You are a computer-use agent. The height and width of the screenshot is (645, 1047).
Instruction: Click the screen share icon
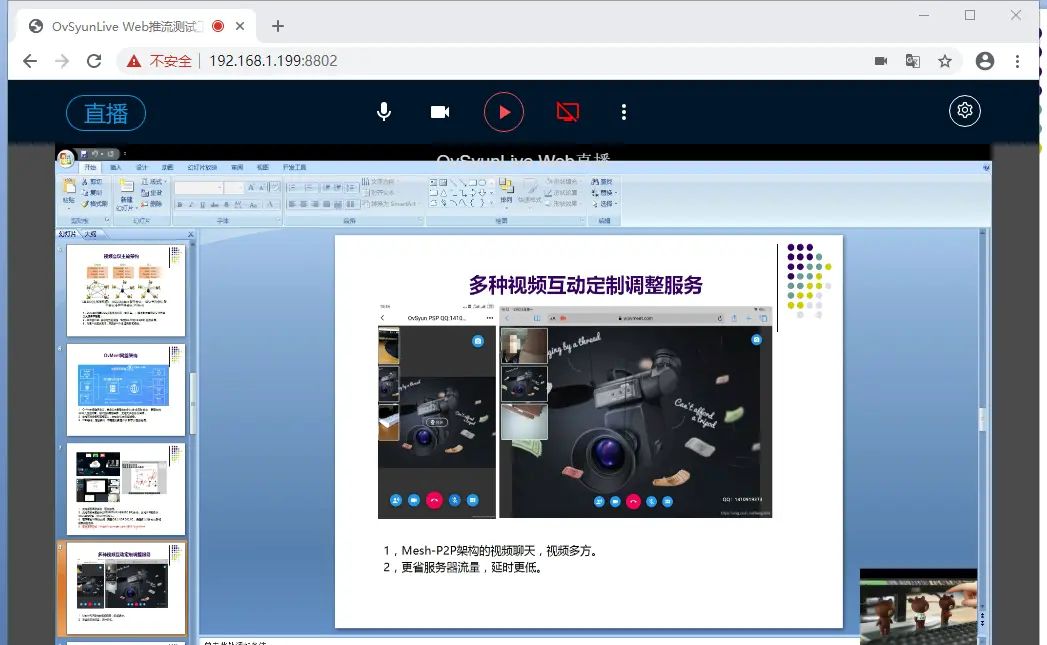coord(568,112)
